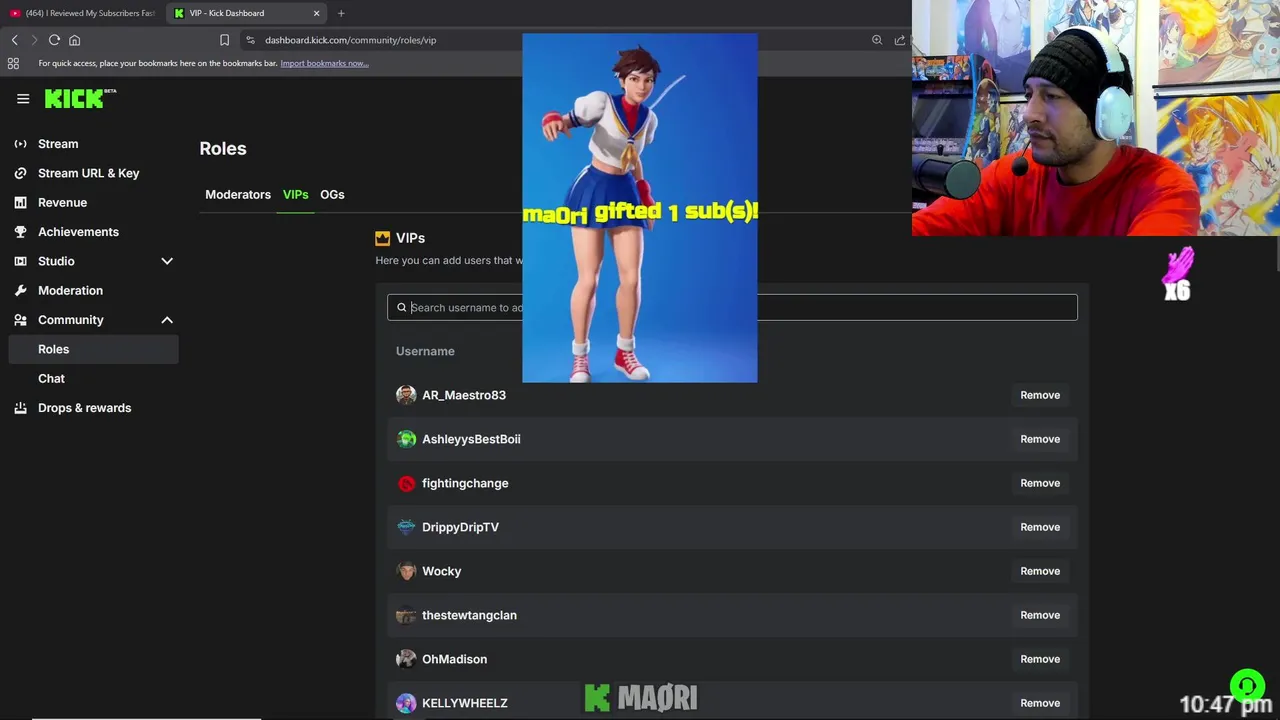The width and height of the screenshot is (1280, 720).
Task: Click the Studio sidebar icon
Action: 20,261
